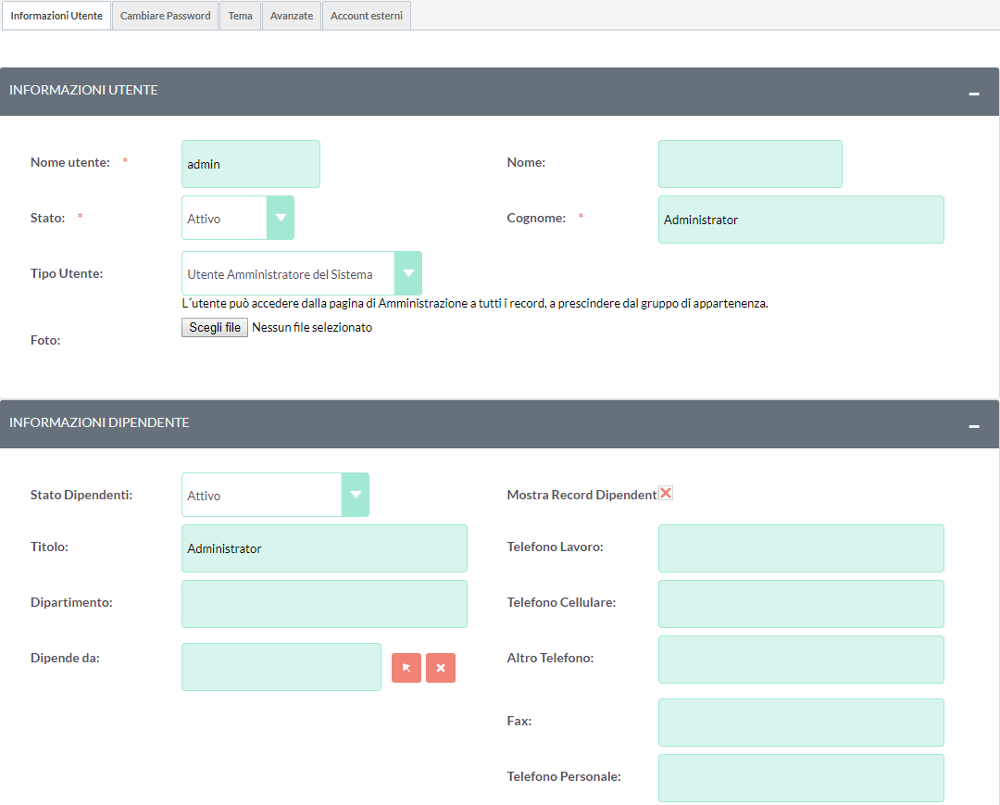
Task: Switch to the Cambiare Password tab
Action: pyautogui.click(x=165, y=16)
